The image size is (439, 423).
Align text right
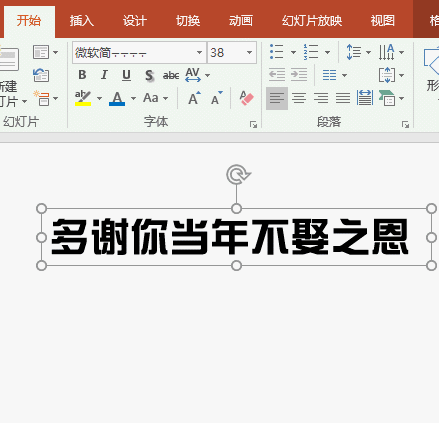click(321, 98)
